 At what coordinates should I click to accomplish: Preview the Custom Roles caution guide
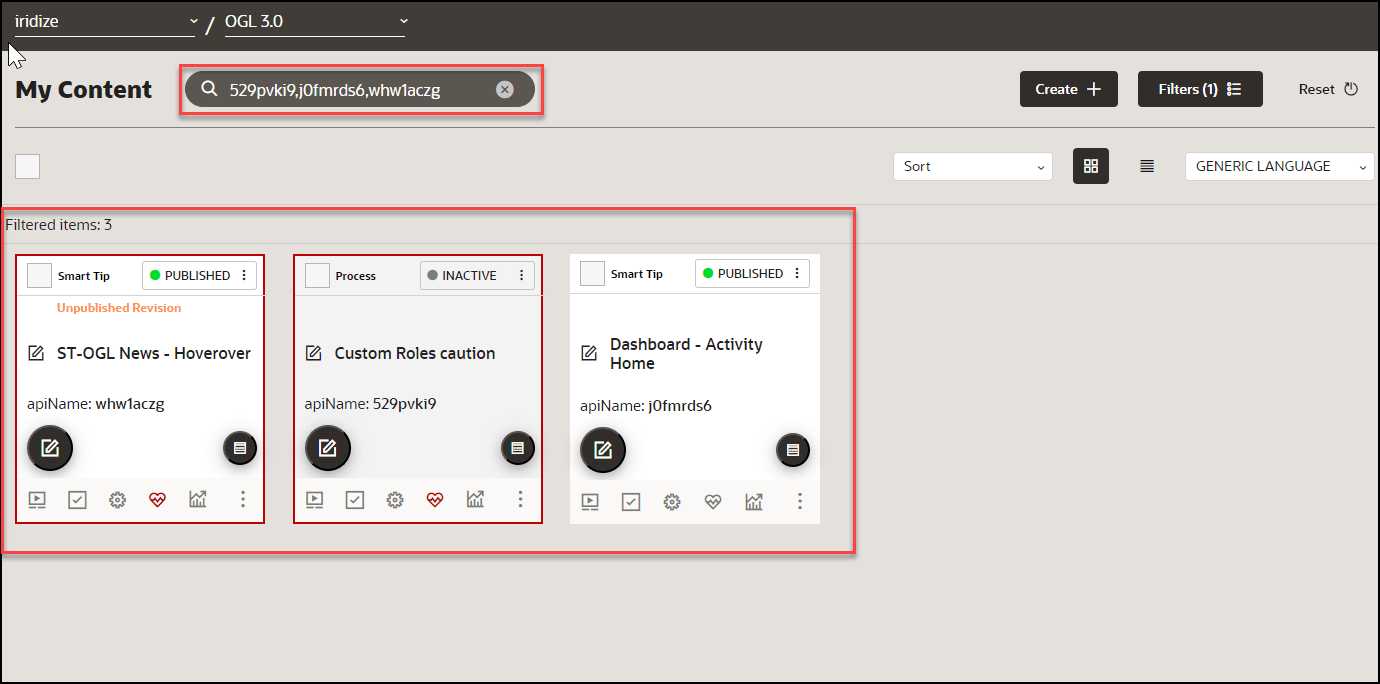[x=314, y=500]
